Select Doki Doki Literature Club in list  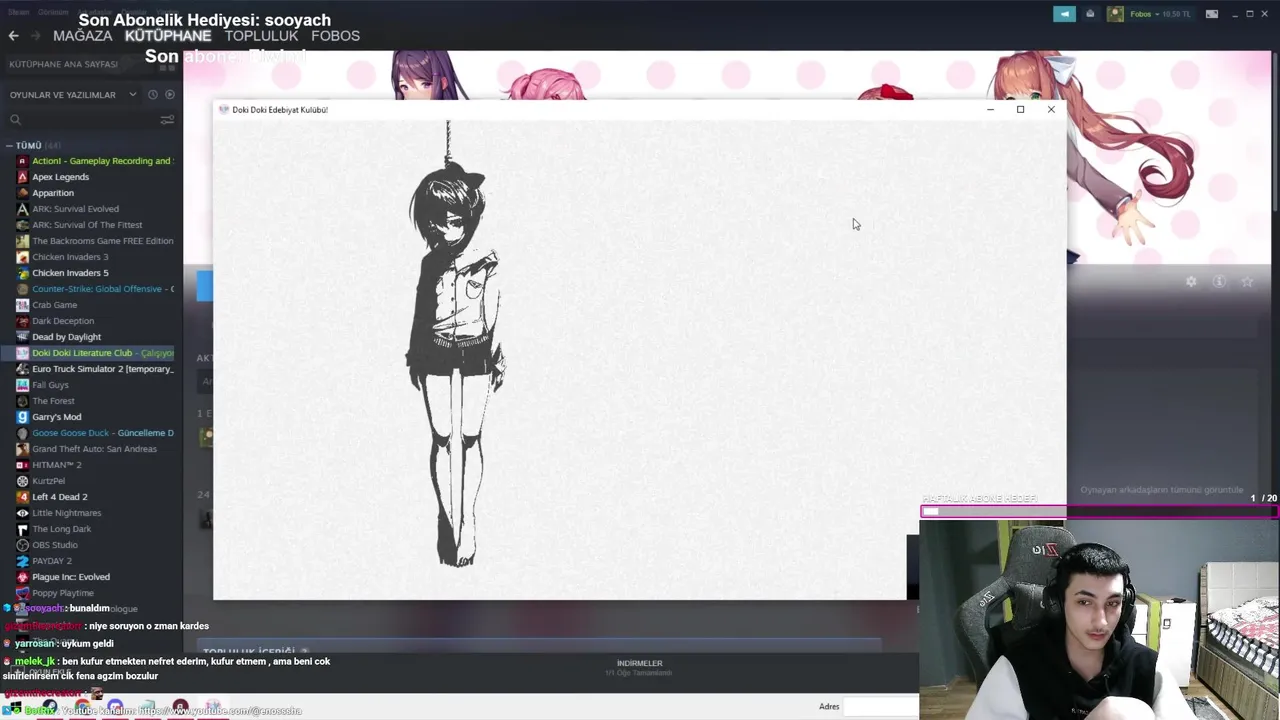coord(90,353)
